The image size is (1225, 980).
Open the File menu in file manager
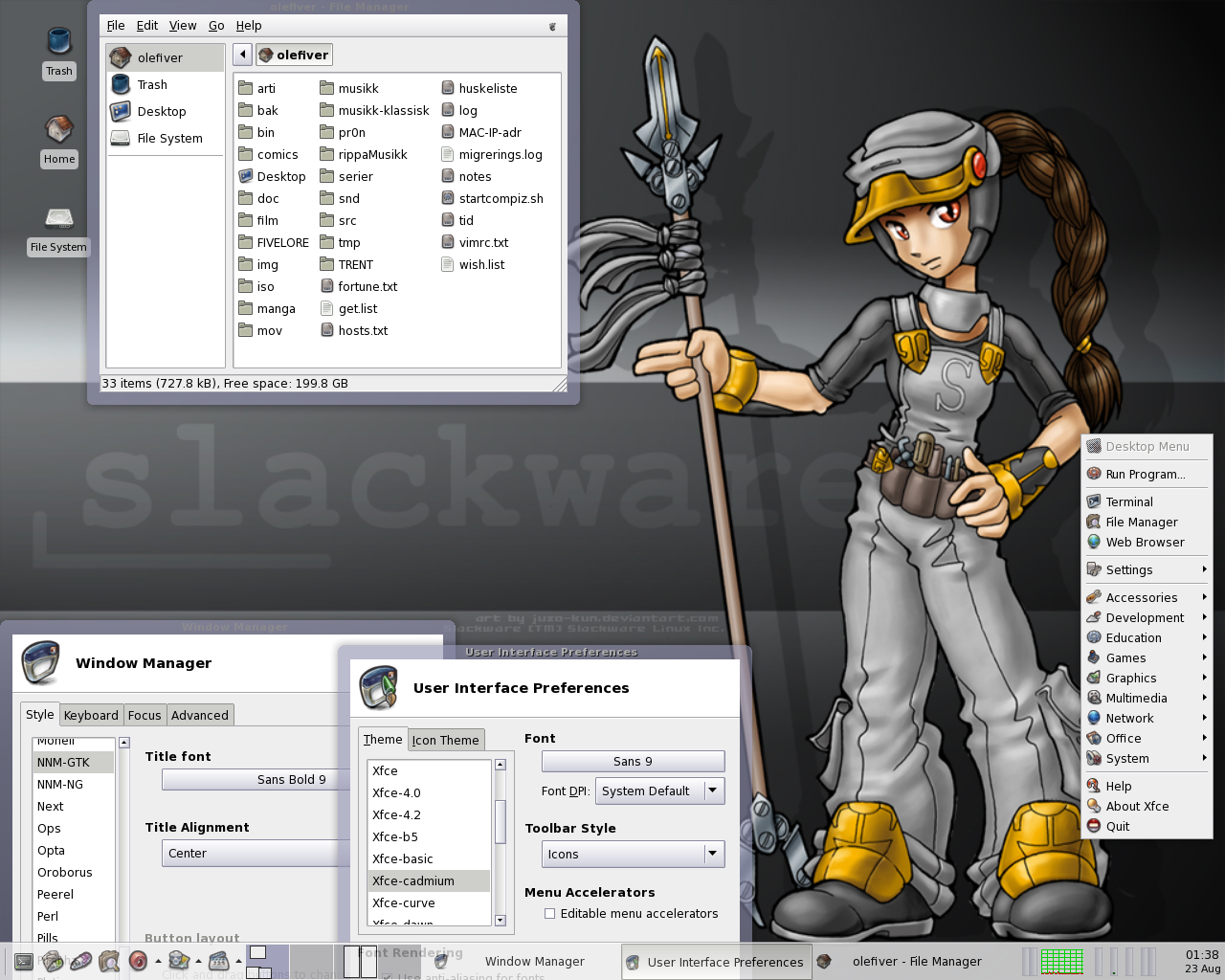[x=116, y=25]
